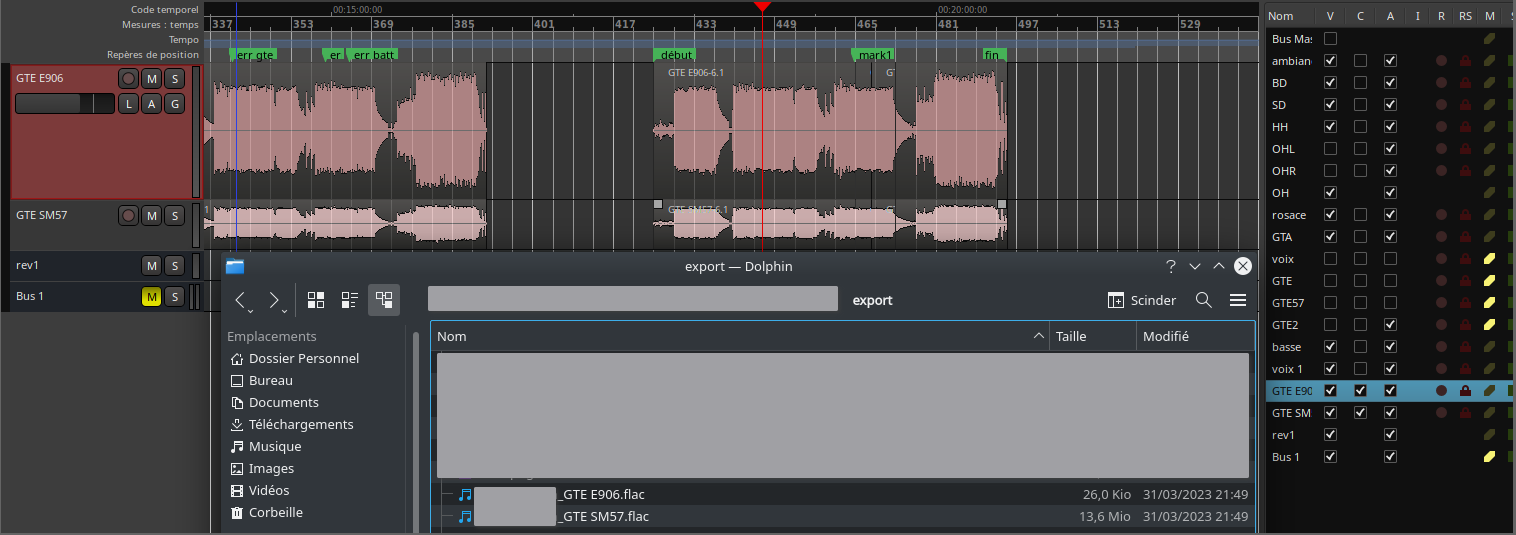This screenshot has width=1516, height=535.
Task: Toggle visibility checkbox for OHL track
Action: 1330,149
